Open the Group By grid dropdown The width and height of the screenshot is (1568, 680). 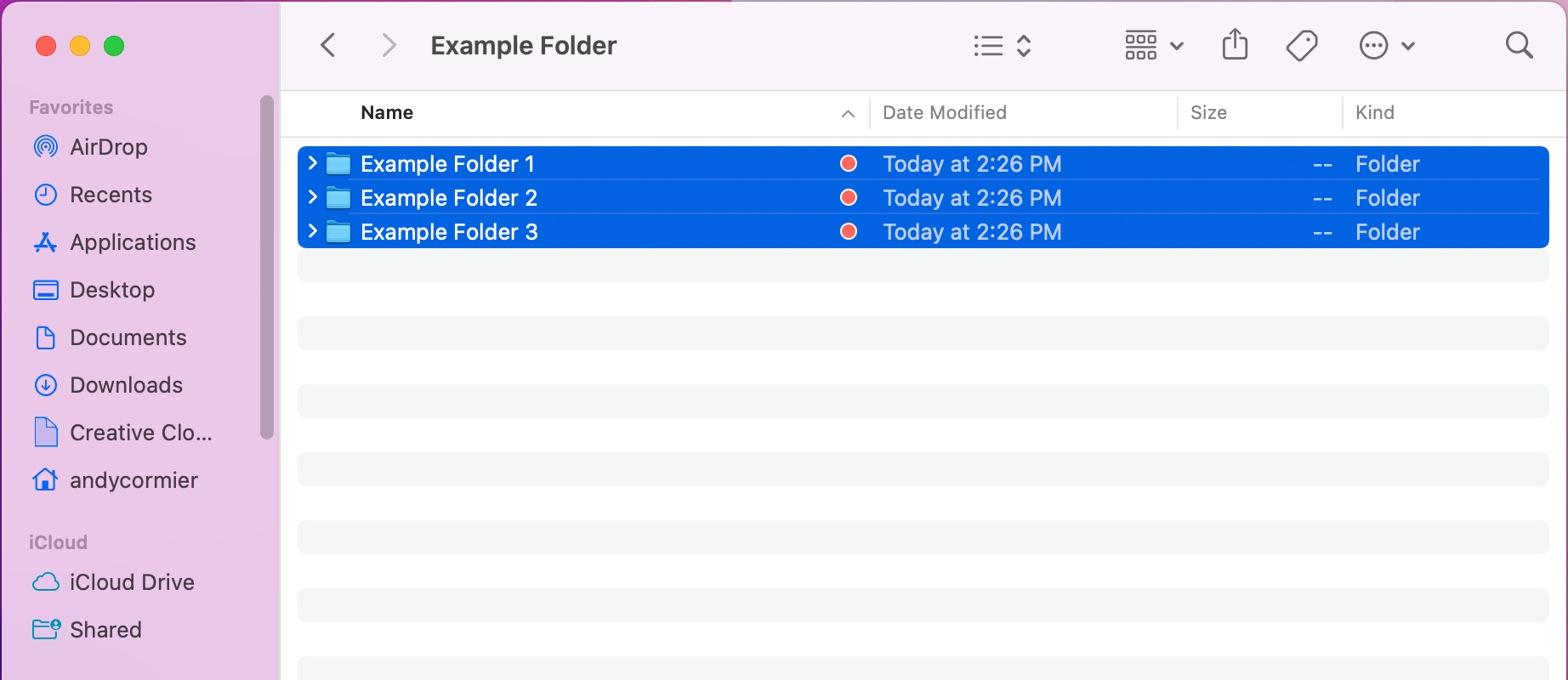click(x=1154, y=45)
